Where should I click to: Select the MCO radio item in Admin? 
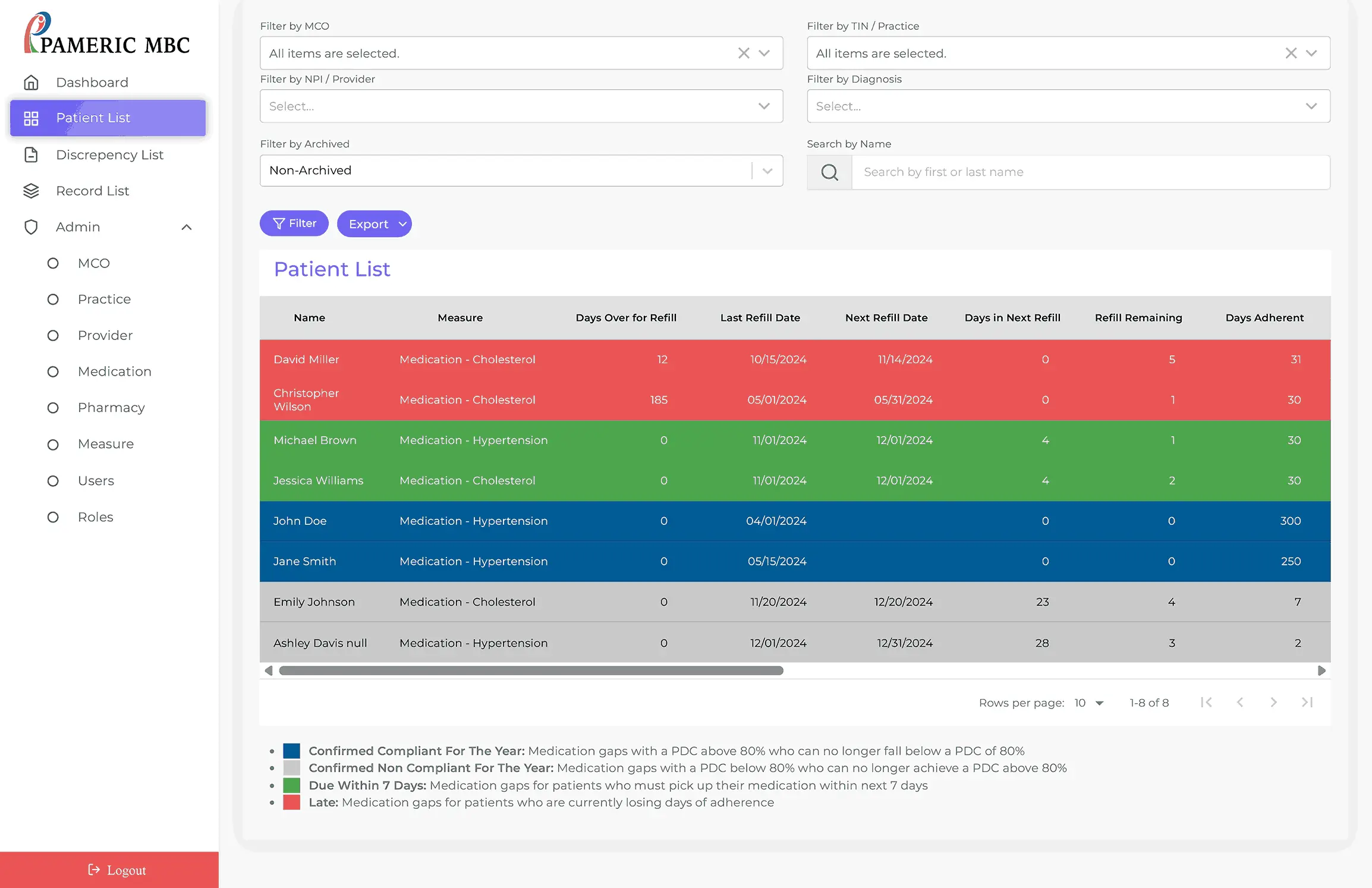53,263
